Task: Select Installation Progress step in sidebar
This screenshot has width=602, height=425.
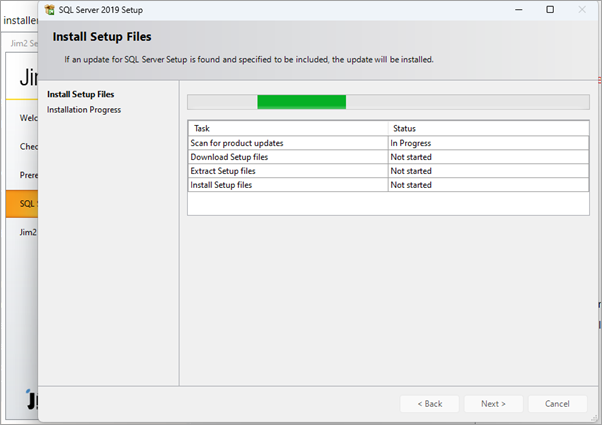Action: pyautogui.click(x=84, y=110)
